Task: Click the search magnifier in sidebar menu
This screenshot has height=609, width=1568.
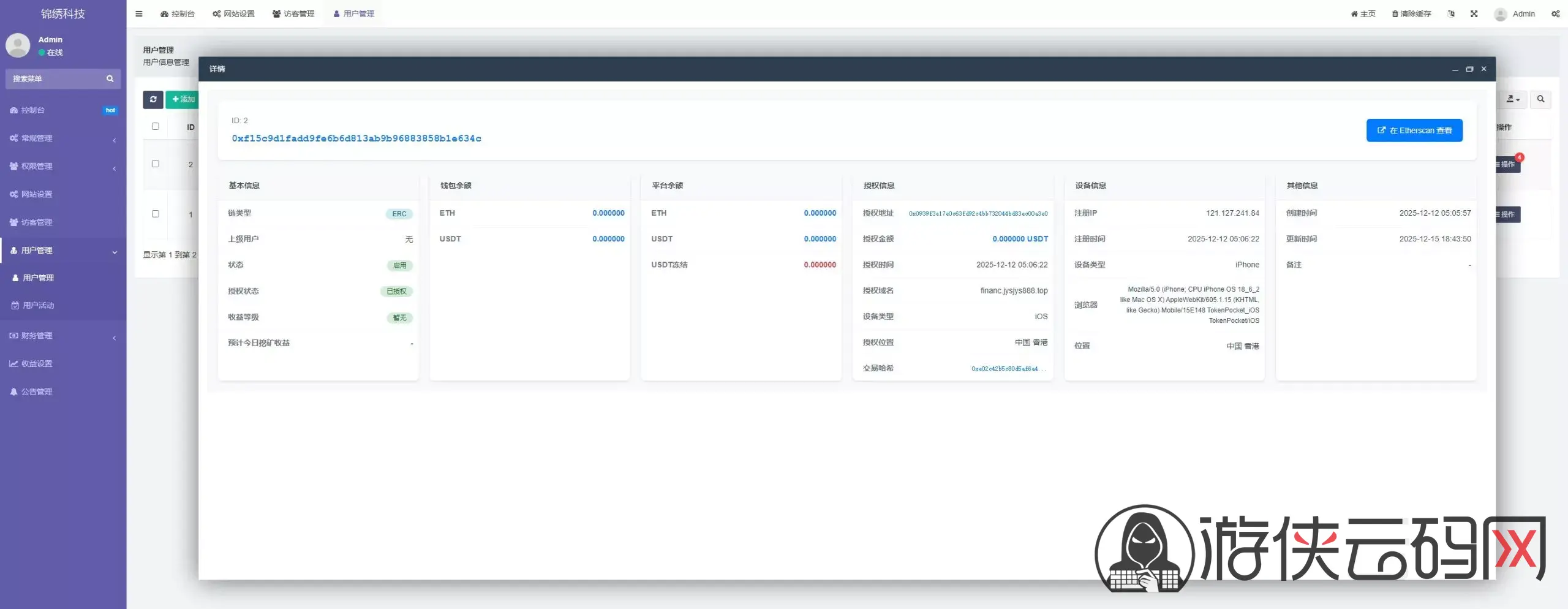Action: 110,78
